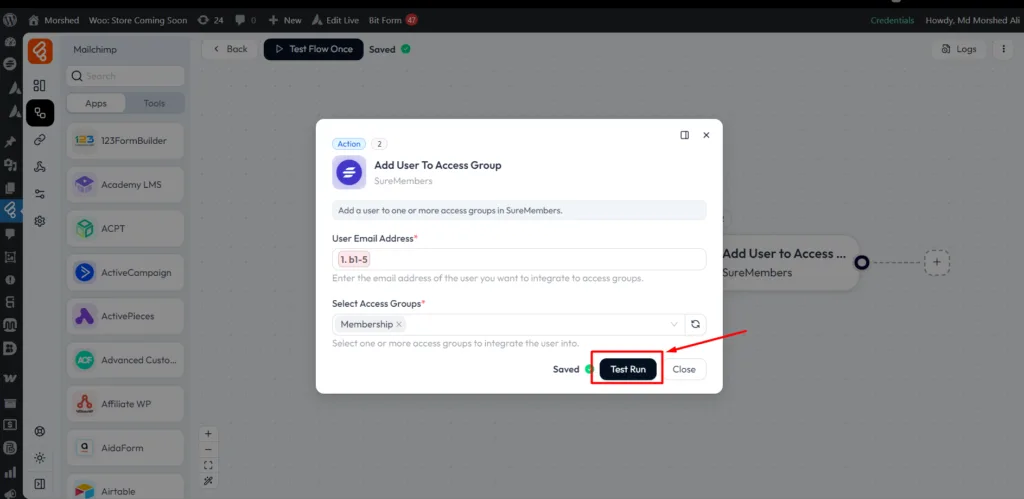Switch to the Apps tab

(x=96, y=103)
